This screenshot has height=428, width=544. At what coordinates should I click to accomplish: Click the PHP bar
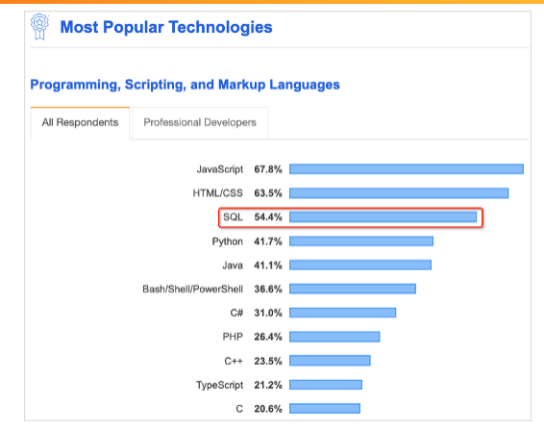pyautogui.click(x=334, y=337)
